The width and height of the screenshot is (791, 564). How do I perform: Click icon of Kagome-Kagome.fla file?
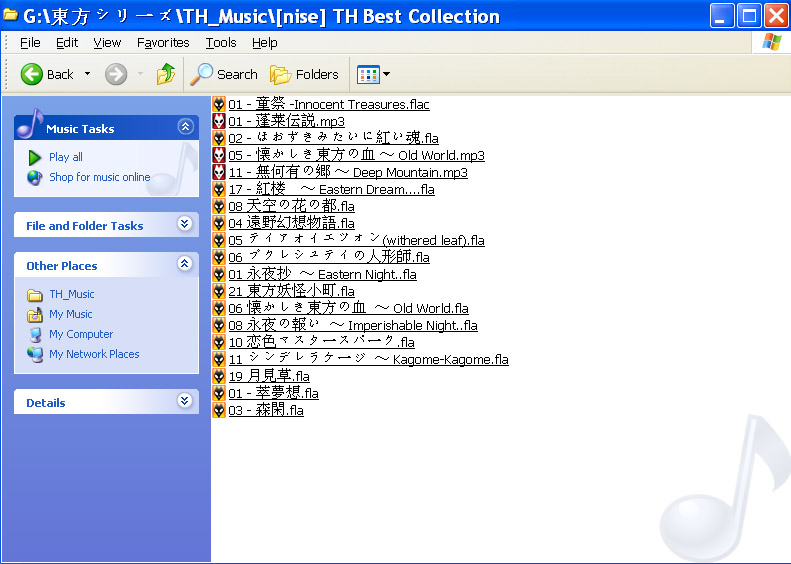[x=218, y=359]
